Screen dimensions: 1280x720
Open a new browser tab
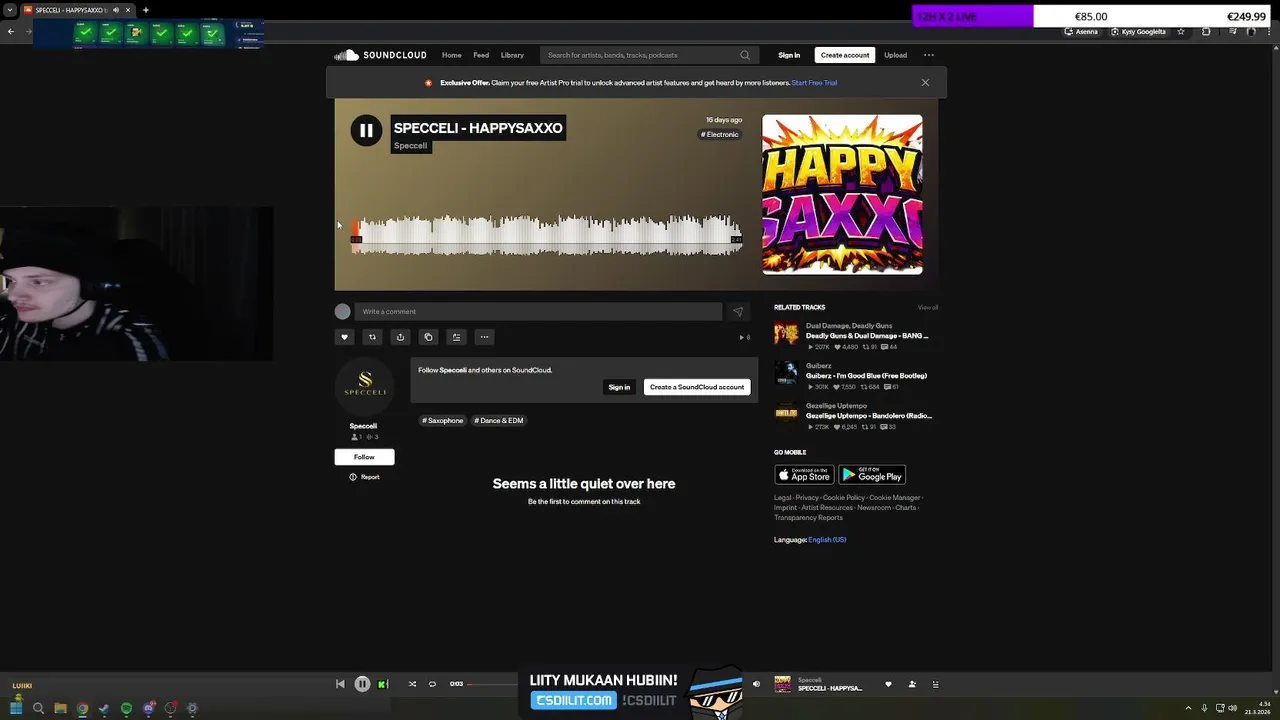[146, 10]
